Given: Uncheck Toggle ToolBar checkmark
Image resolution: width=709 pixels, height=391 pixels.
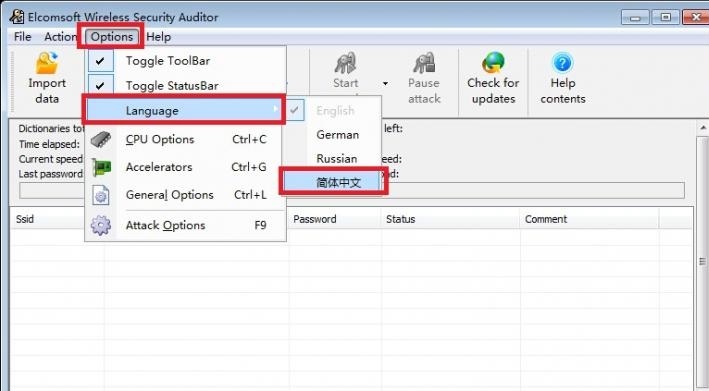Looking at the screenshot, I should (100, 61).
